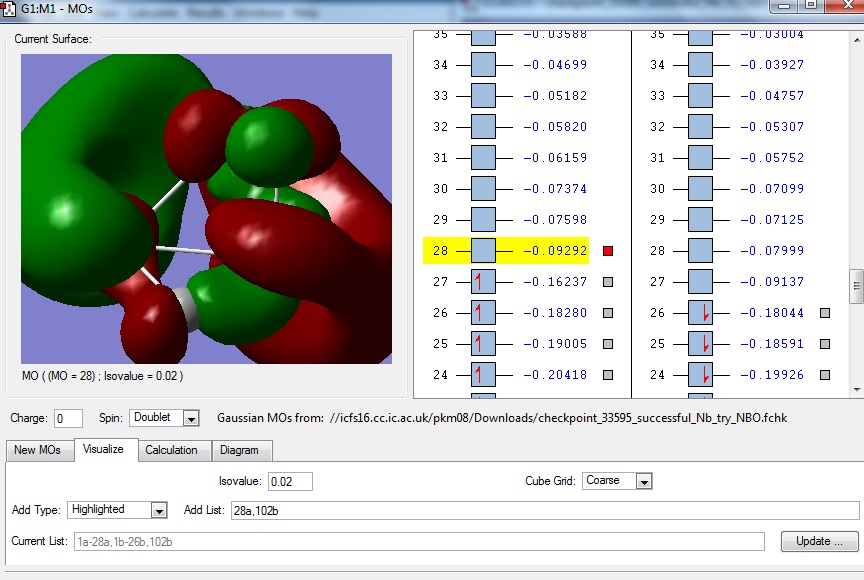Toggle the grey surface marker beside alpha orbital 27
This screenshot has width=864, height=580.
click(608, 282)
